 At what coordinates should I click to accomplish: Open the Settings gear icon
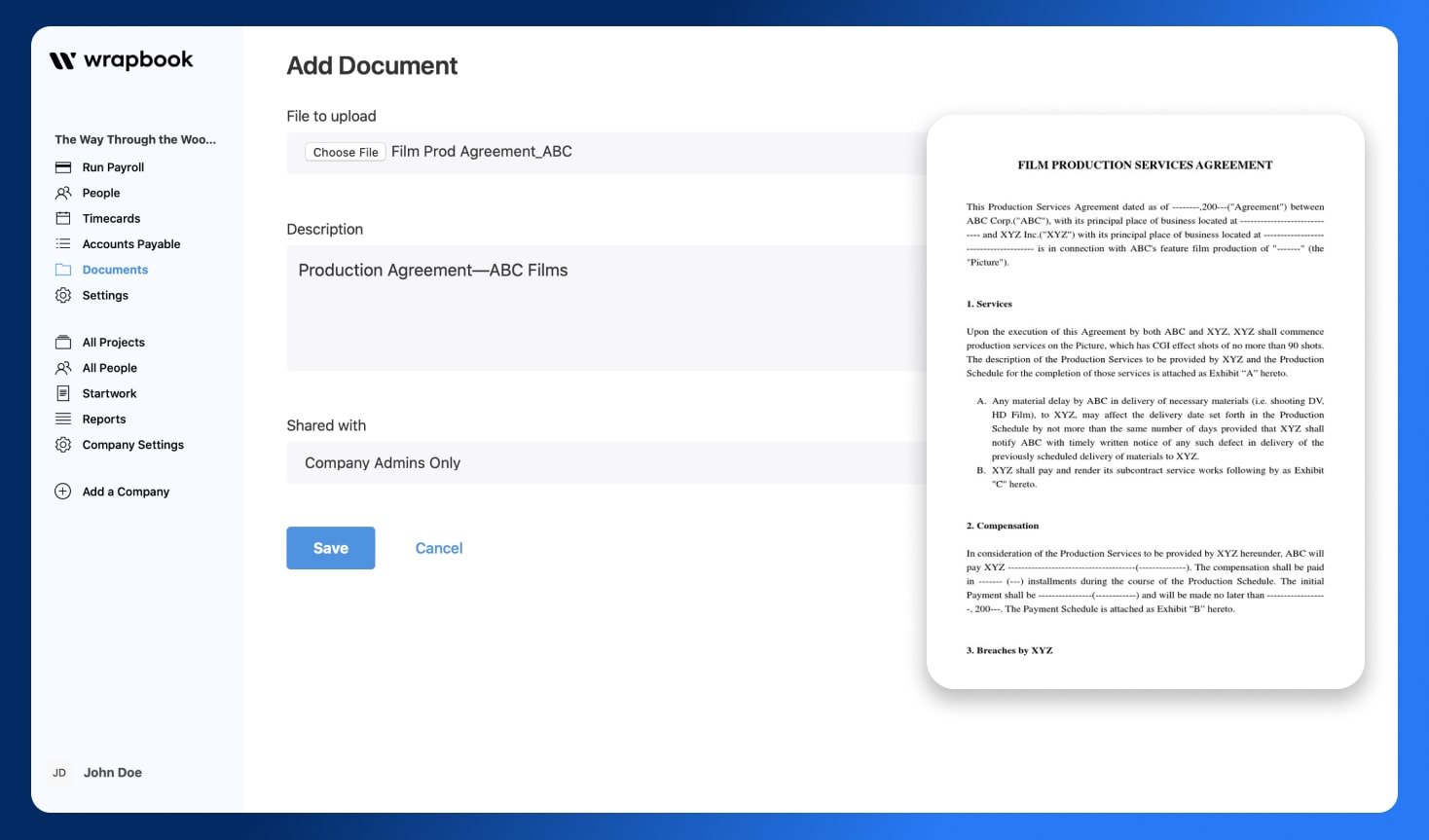click(63, 295)
